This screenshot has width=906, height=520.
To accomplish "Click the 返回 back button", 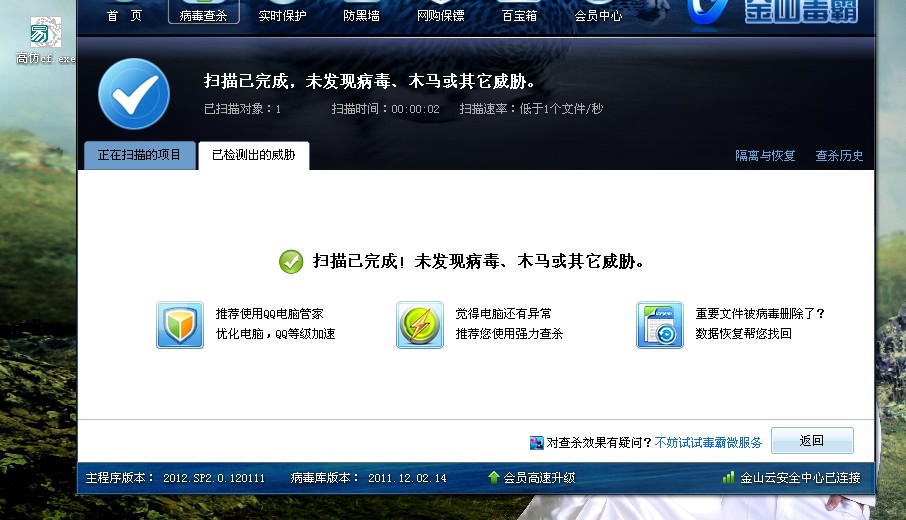I will click(x=812, y=440).
